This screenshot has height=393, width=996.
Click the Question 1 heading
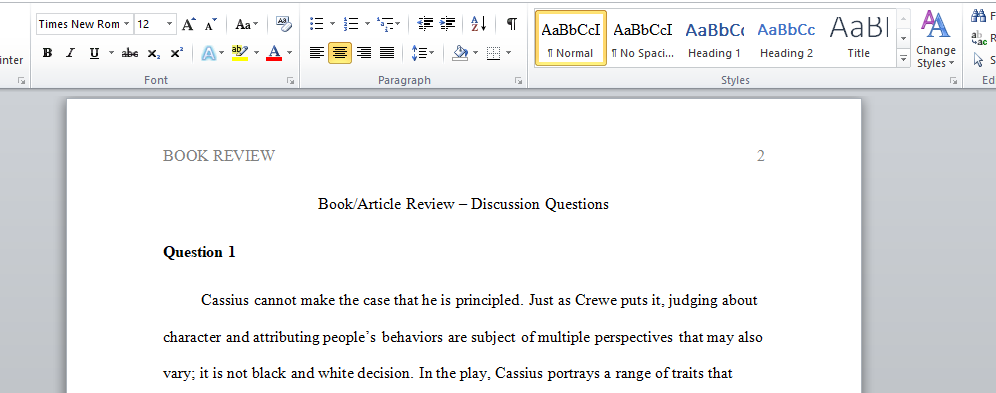[x=199, y=252]
